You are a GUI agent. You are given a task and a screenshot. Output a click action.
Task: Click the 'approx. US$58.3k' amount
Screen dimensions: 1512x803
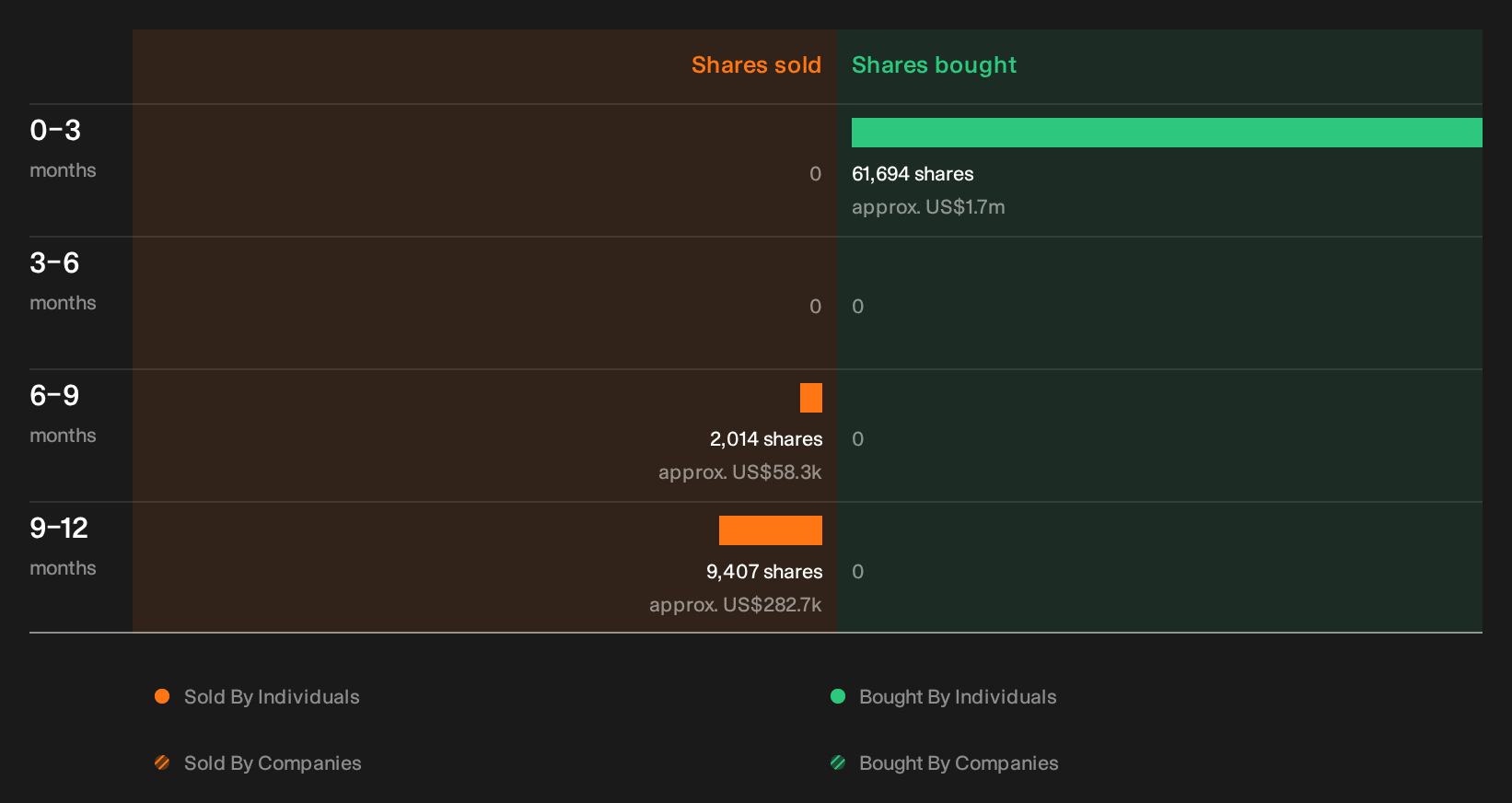[740, 472]
